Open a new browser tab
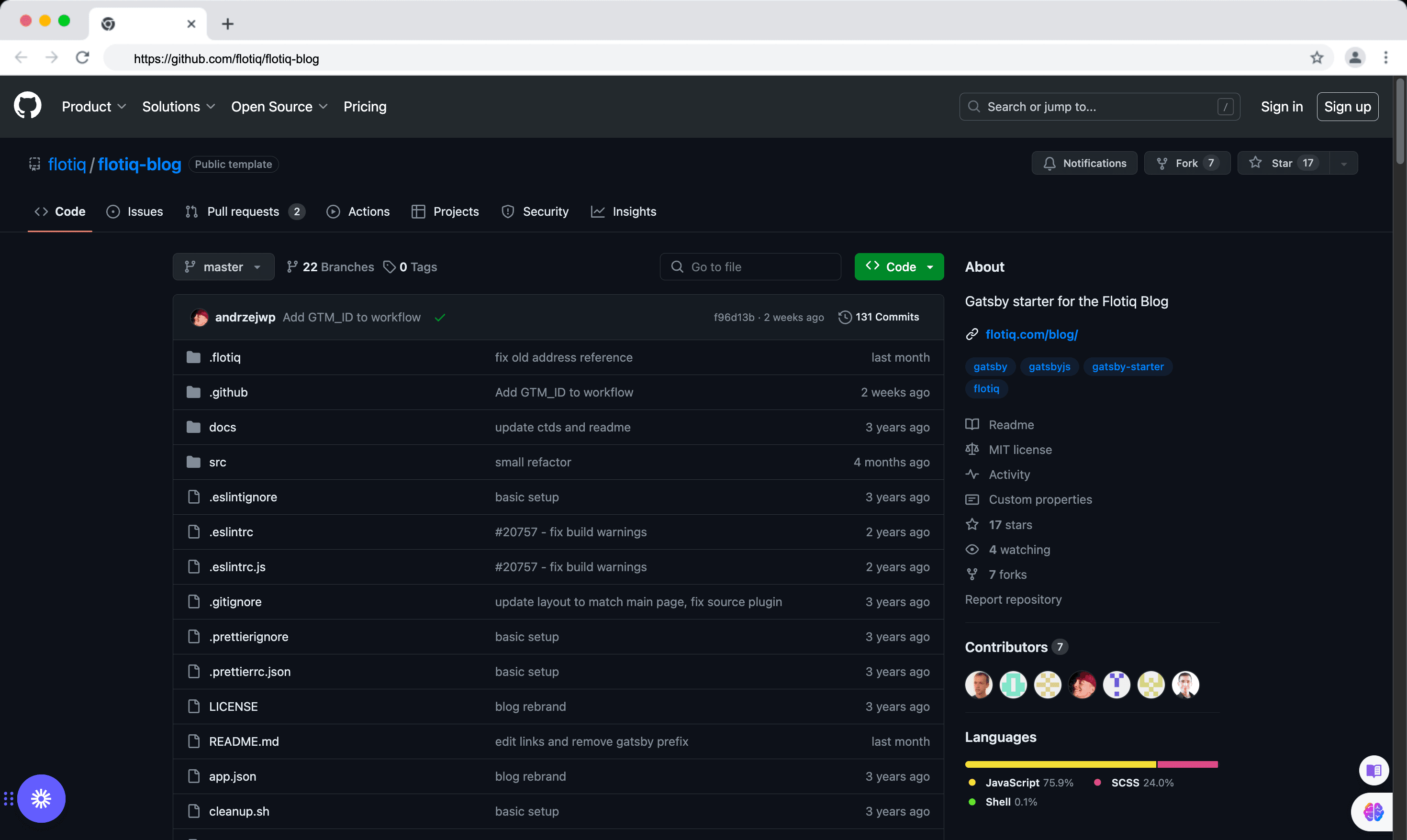The height and width of the screenshot is (840, 1407). tap(228, 24)
